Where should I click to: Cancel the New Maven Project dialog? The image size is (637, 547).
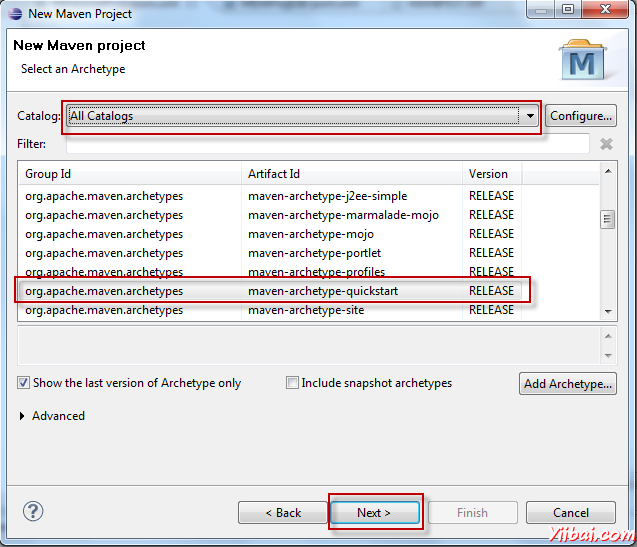point(571,513)
